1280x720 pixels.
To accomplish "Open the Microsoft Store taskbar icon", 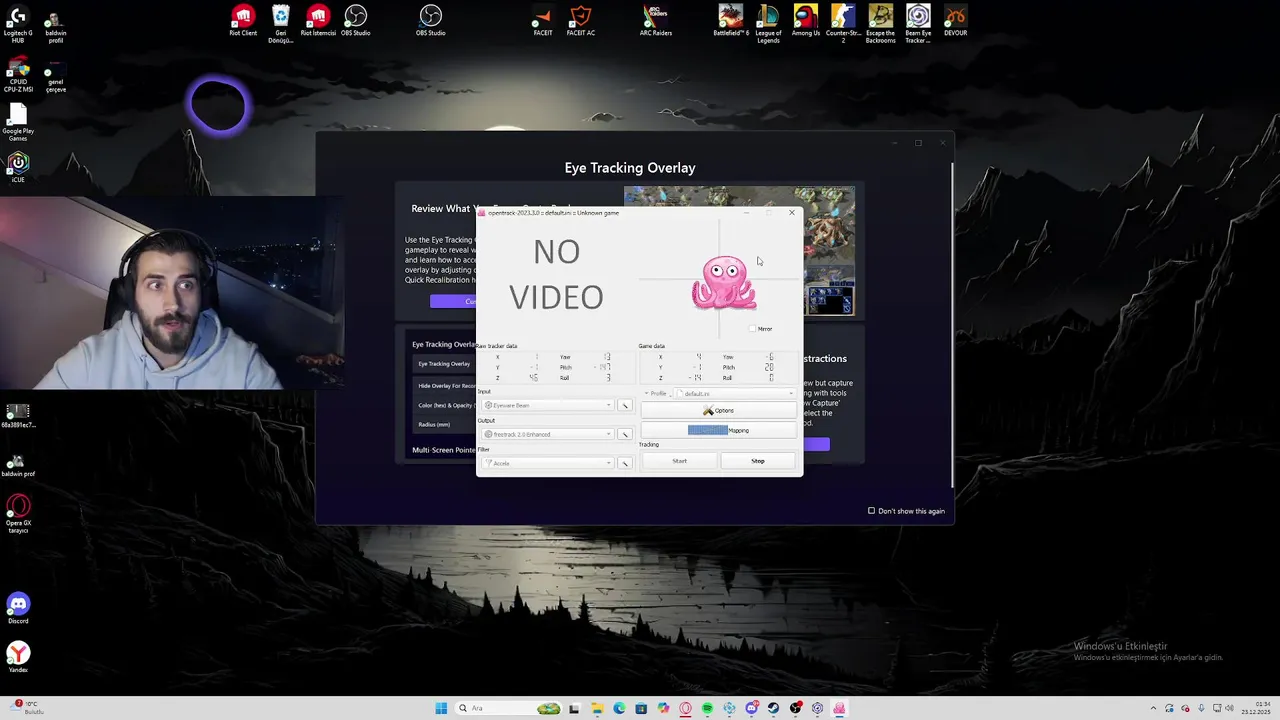I will coord(641,708).
